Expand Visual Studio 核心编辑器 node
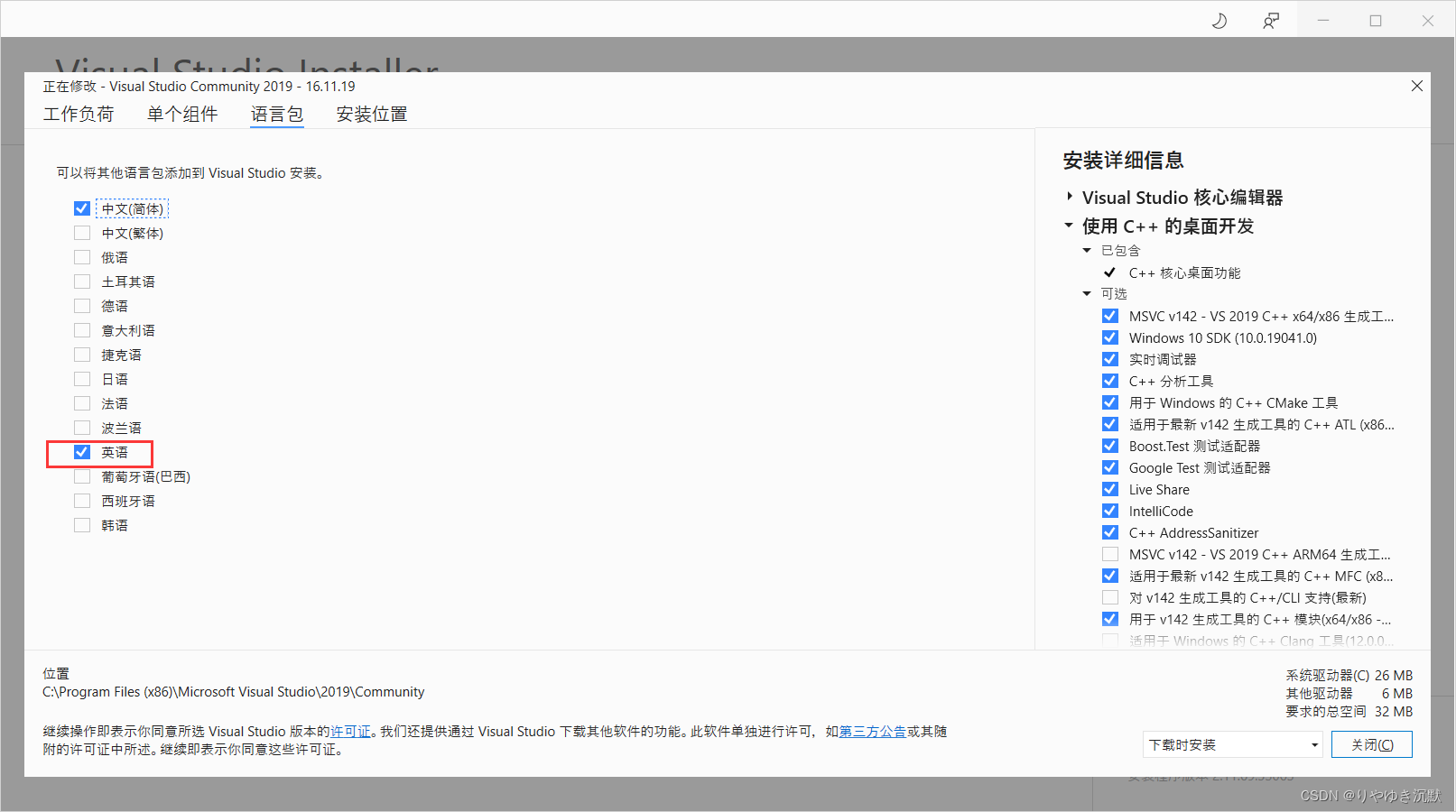Viewport: 1456px width, 812px height. tap(1070, 197)
